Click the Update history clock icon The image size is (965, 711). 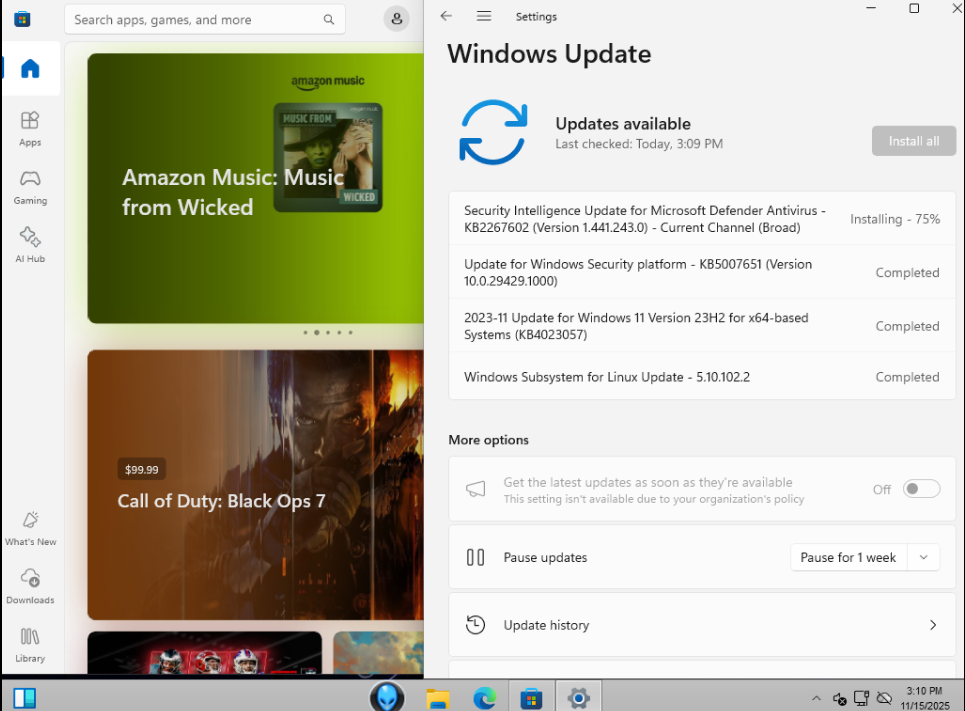[475, 625]
